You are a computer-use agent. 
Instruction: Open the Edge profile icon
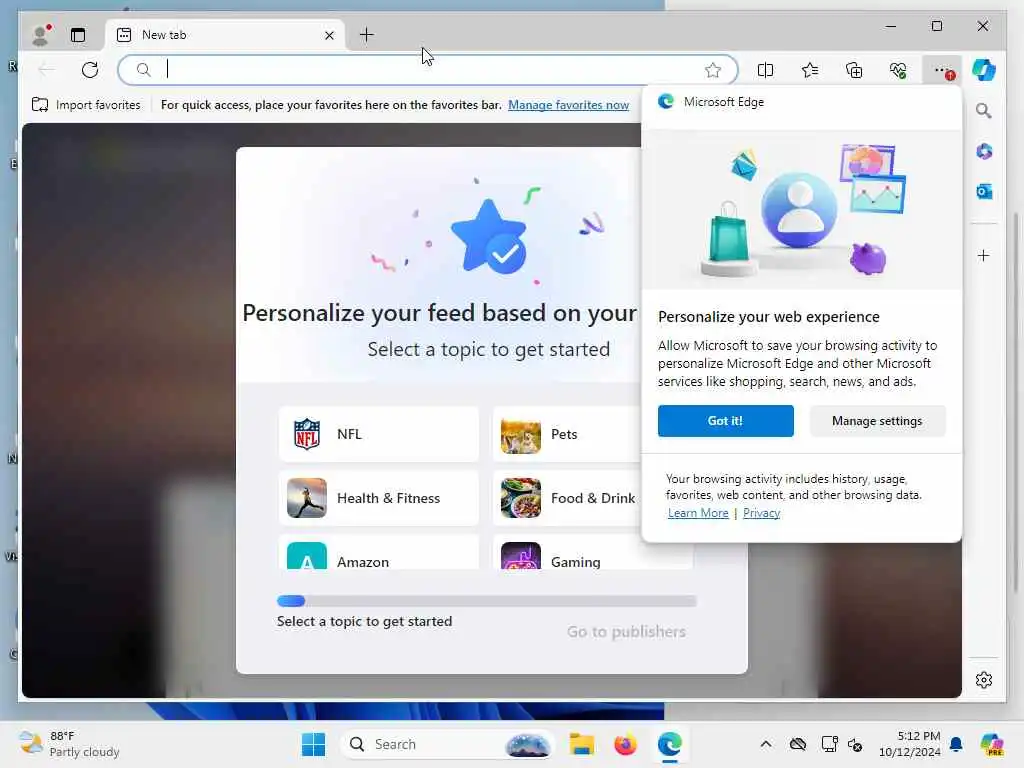point(41,35)
